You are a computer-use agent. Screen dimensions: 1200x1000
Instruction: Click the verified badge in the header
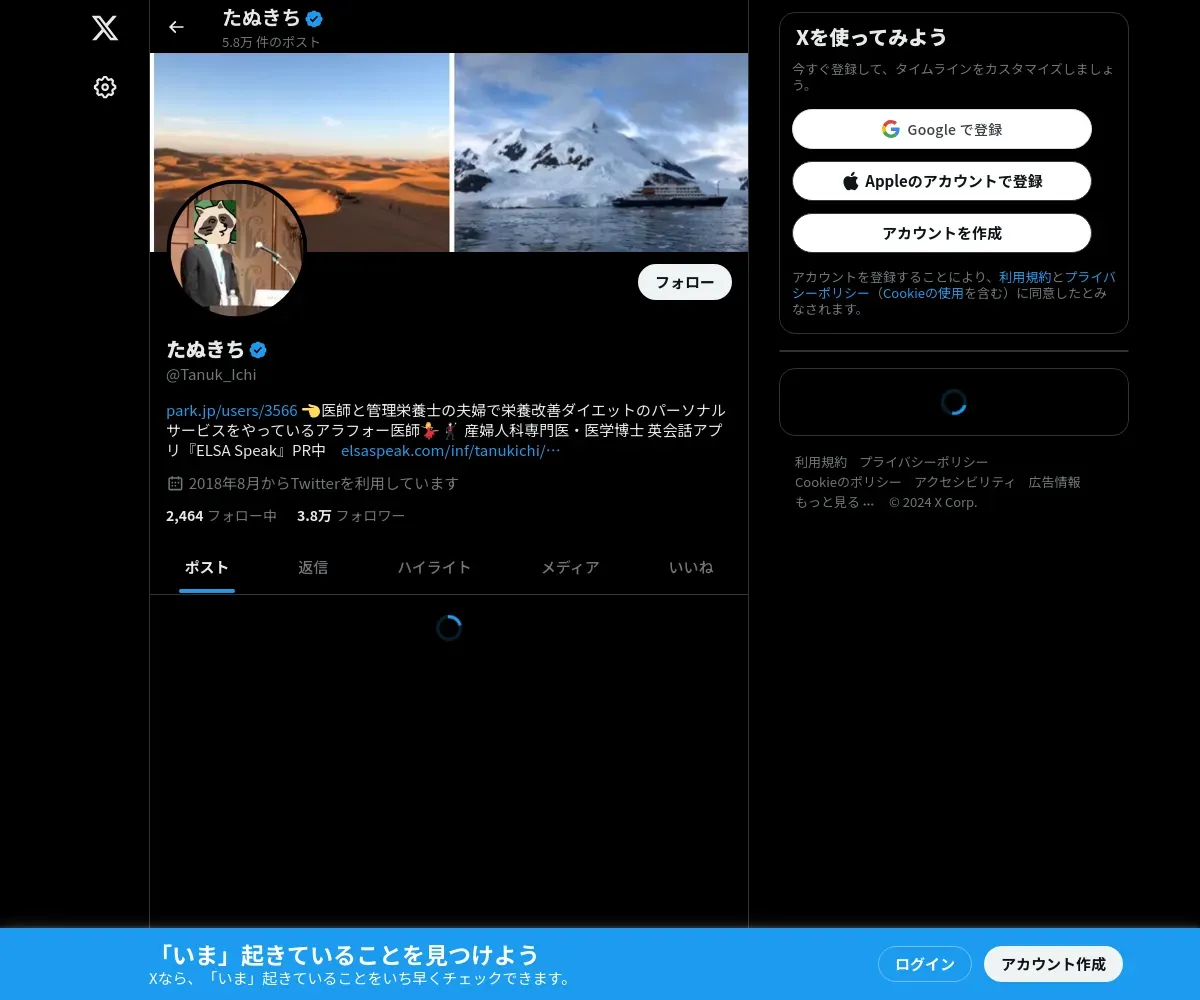(314, 18)
